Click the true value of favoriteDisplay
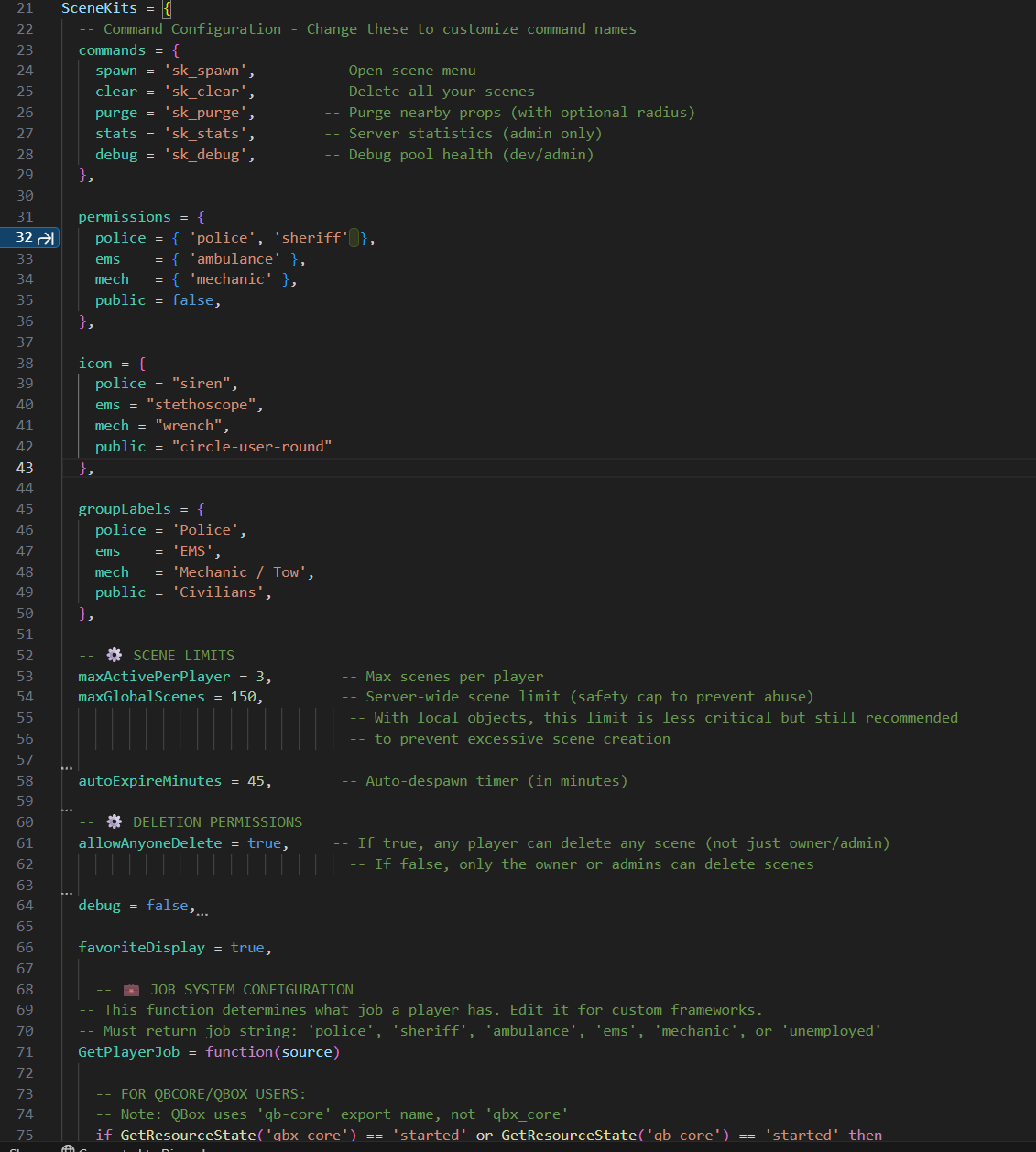The width and height of the screenshot is (1036, 1152). (247, 947)
